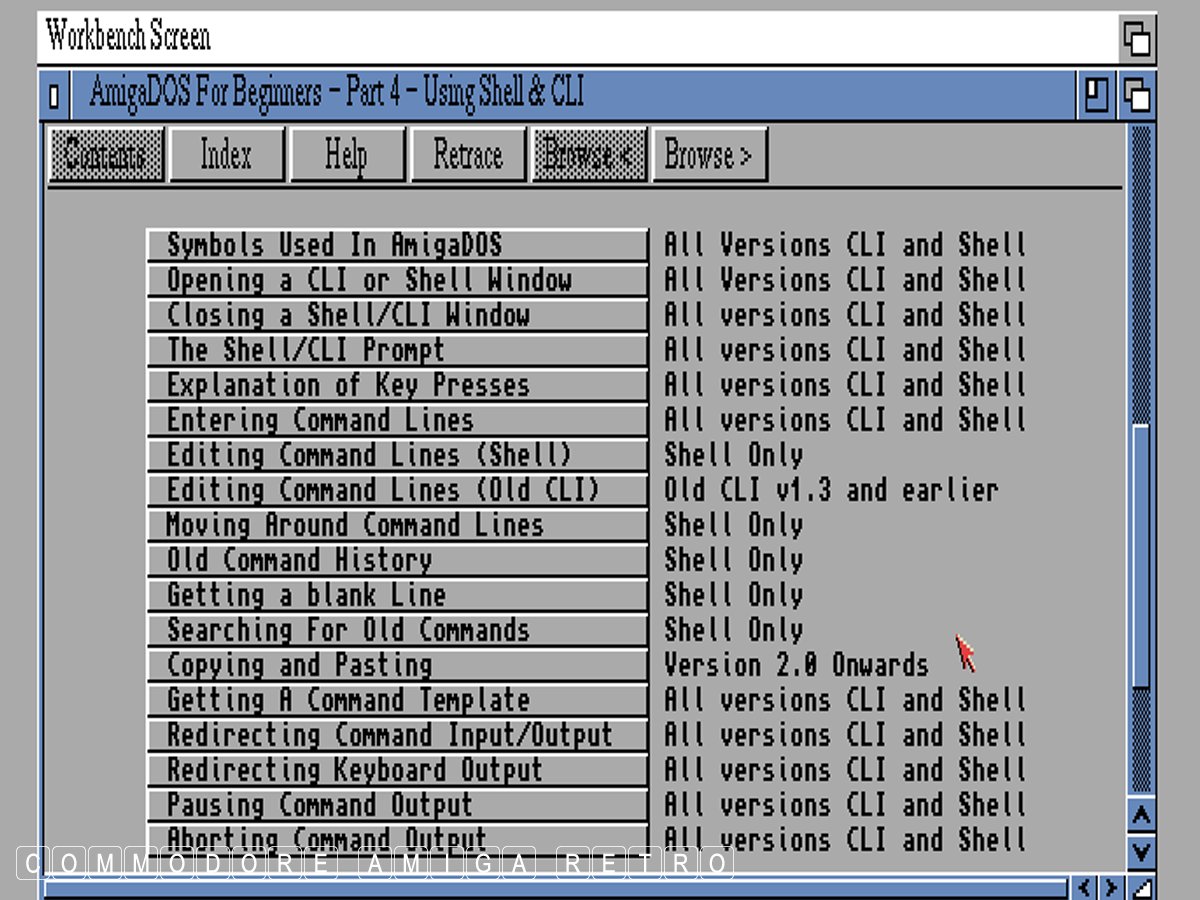Go to next page with Browse >
1200x900 pixels.
tap(708, 155)
